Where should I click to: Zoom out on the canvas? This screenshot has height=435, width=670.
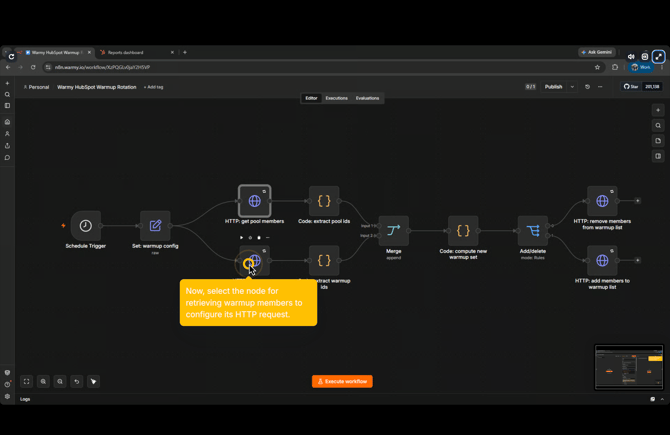click(x=60, y=382)
